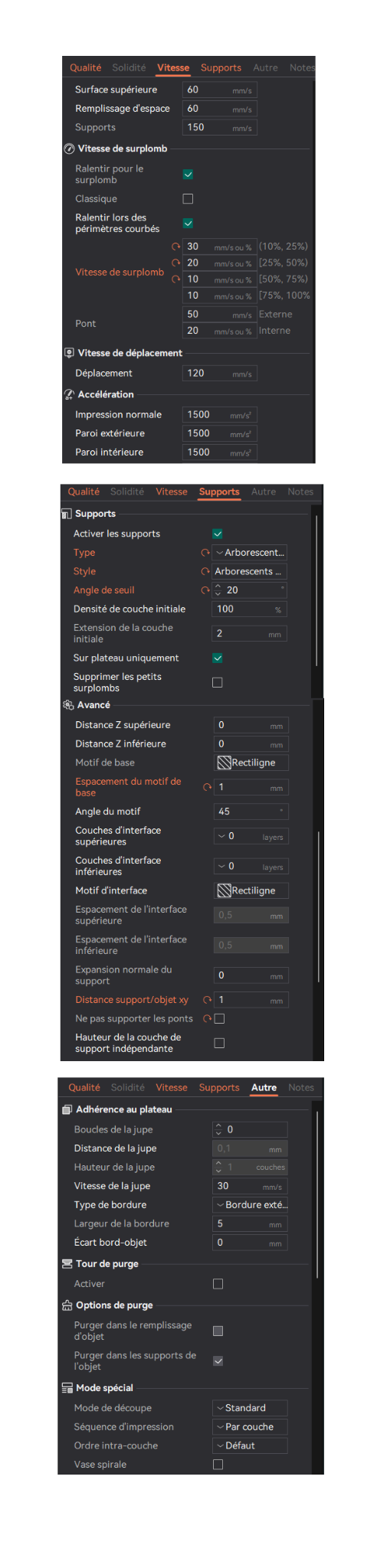Open Couches d'interface supérieures dropdown
The image size is (377, 1568).
point(251,836)
